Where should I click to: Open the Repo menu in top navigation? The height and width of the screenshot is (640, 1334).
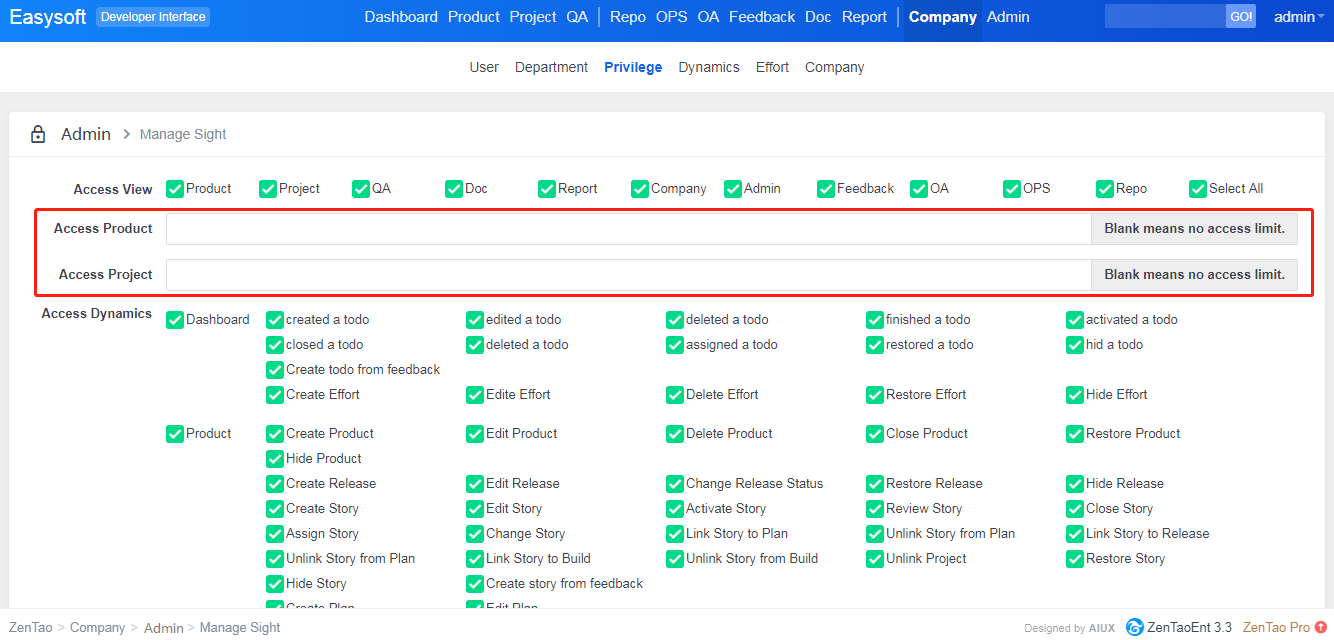(627, 17)
